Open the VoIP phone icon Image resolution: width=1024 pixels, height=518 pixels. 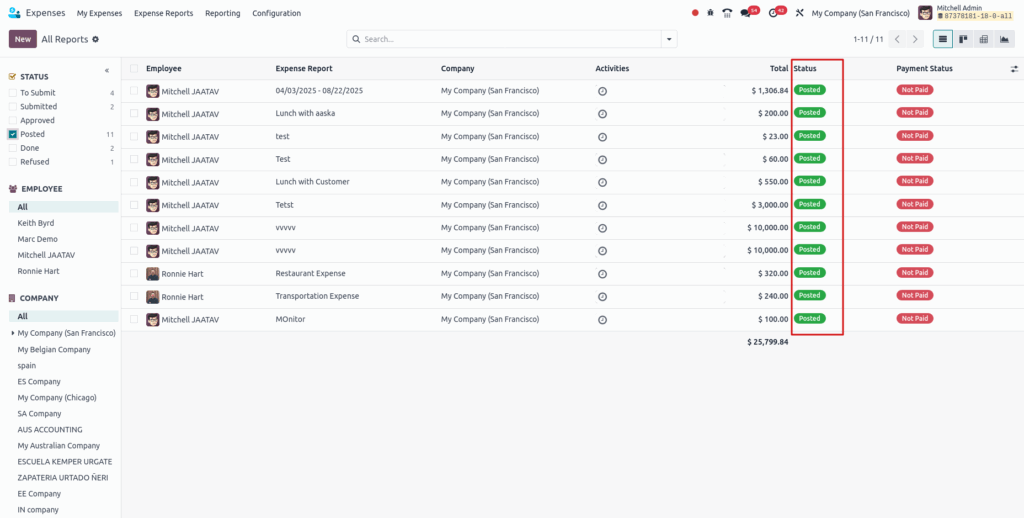727,13
